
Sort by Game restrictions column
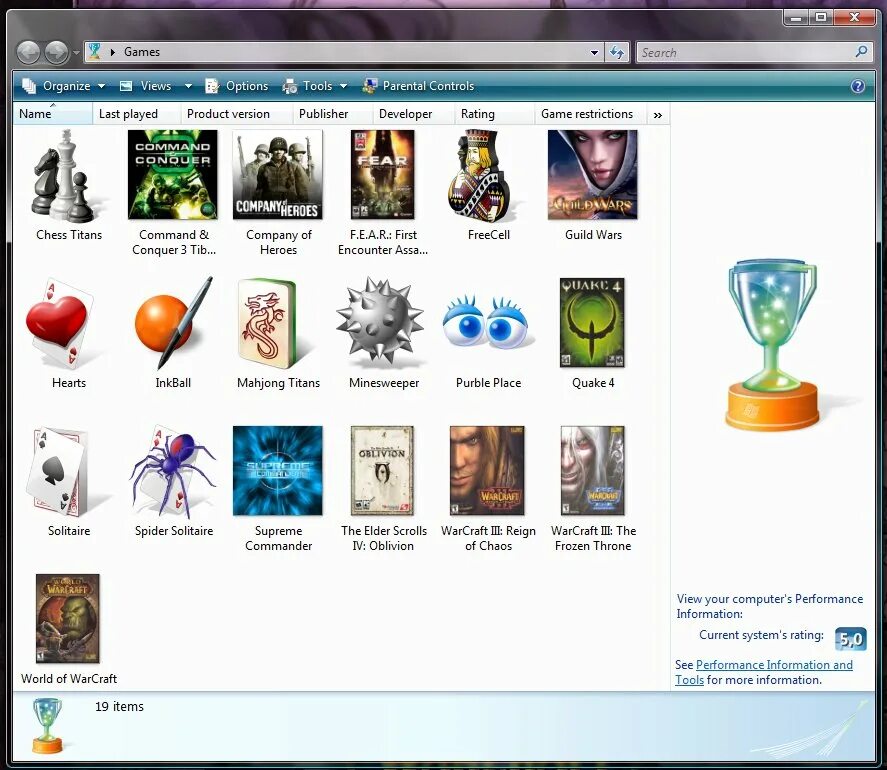pyautogui.click(x=591, y=114)
